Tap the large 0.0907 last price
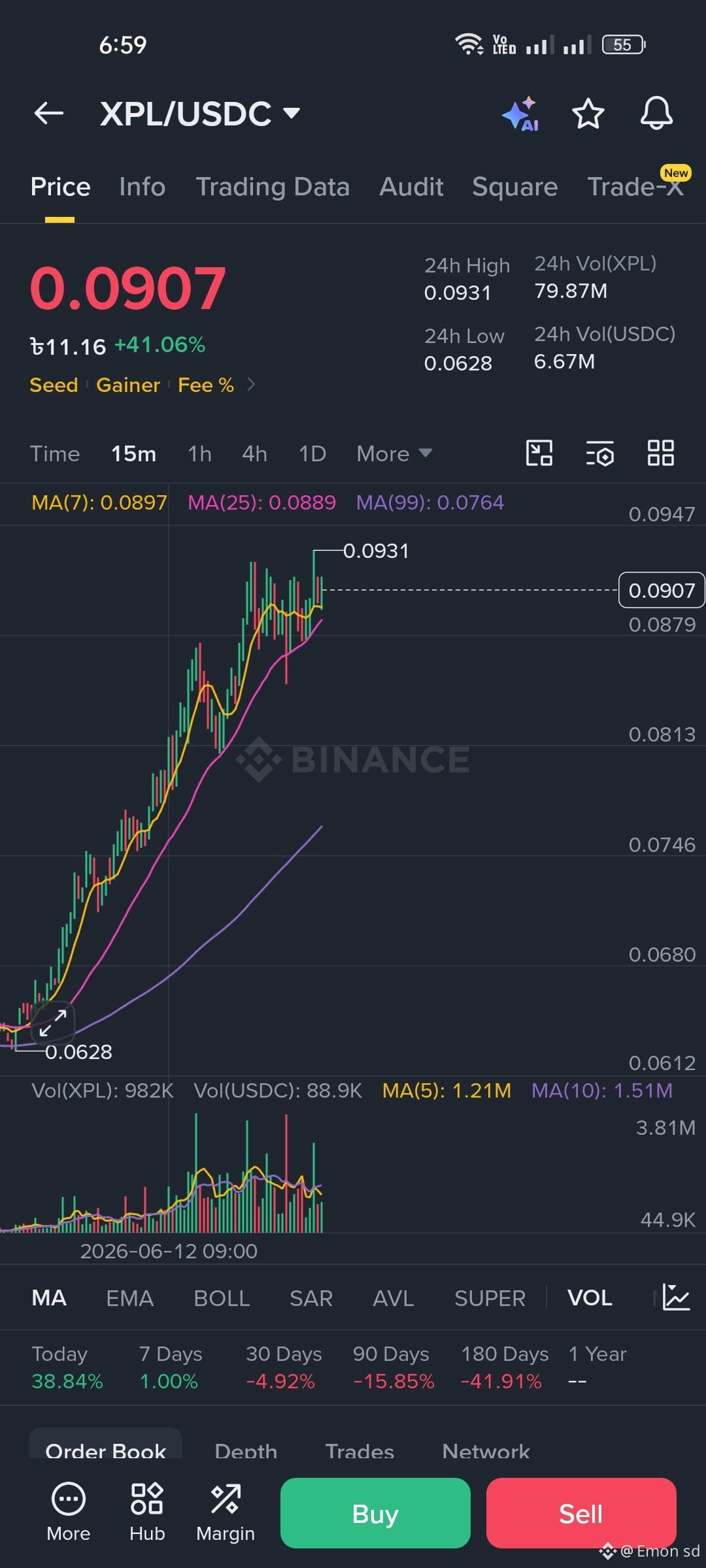 click(x=128, y=288)
